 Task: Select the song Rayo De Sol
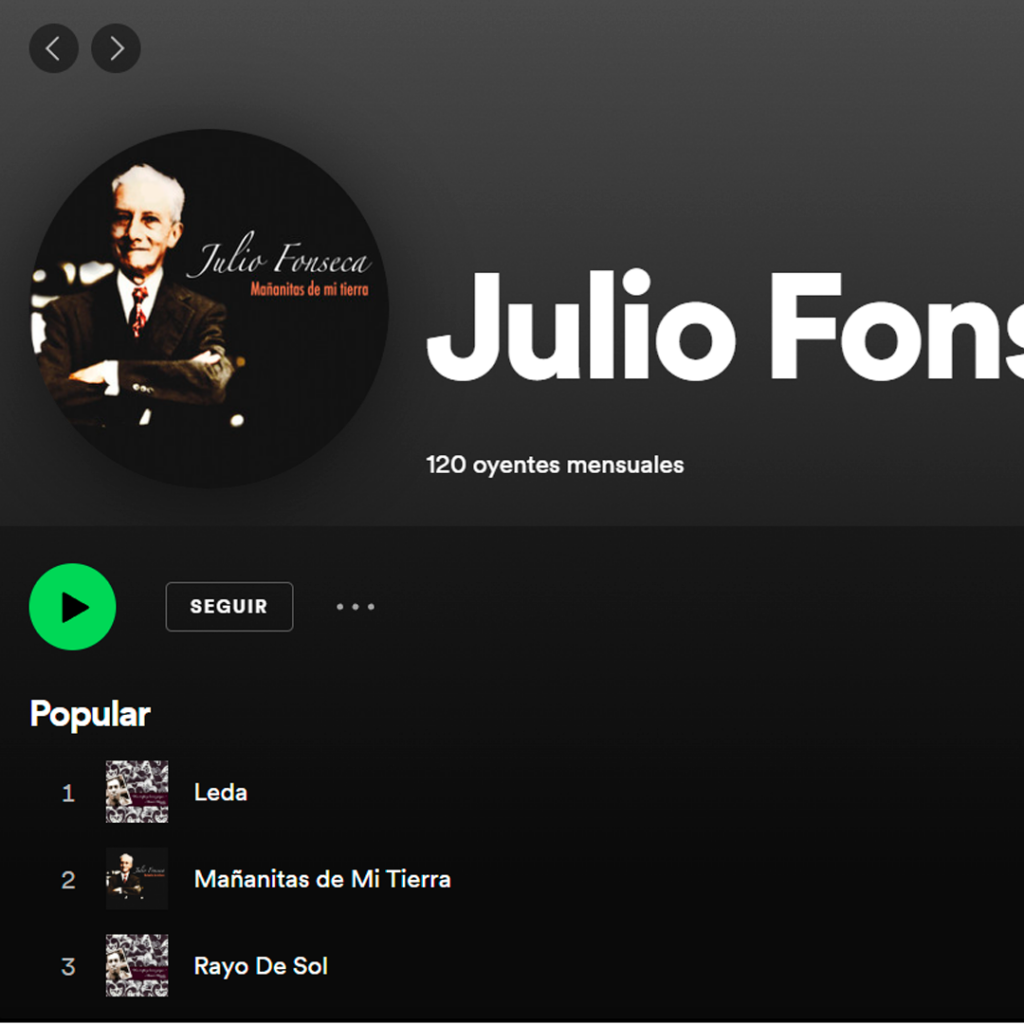coord(261,966)
